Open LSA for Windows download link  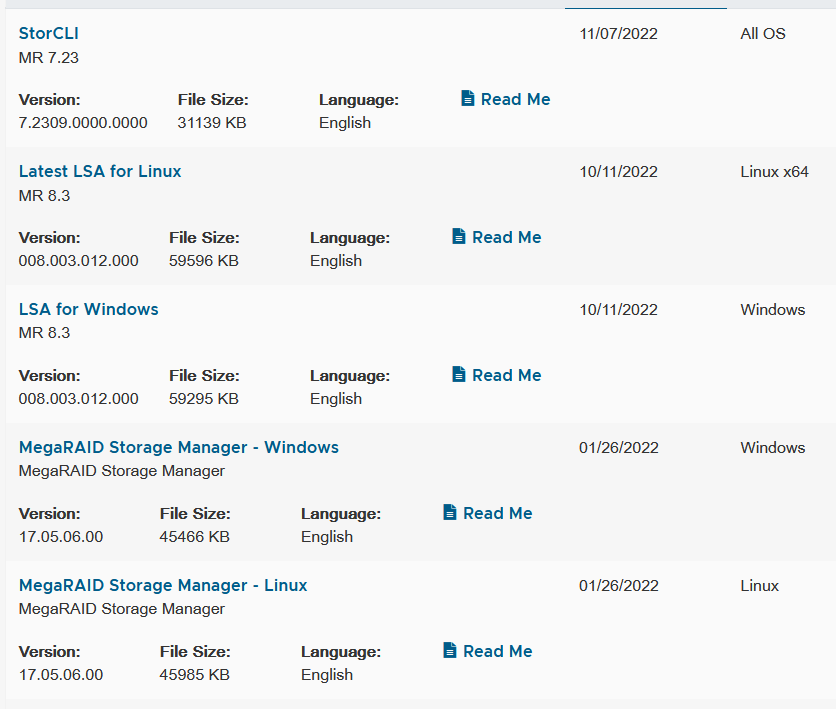point(89,309)
